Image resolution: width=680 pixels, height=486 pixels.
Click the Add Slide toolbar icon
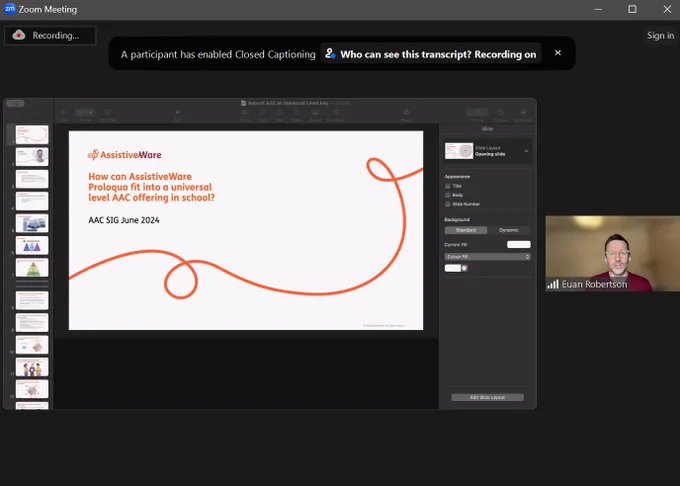click(108, 112)
